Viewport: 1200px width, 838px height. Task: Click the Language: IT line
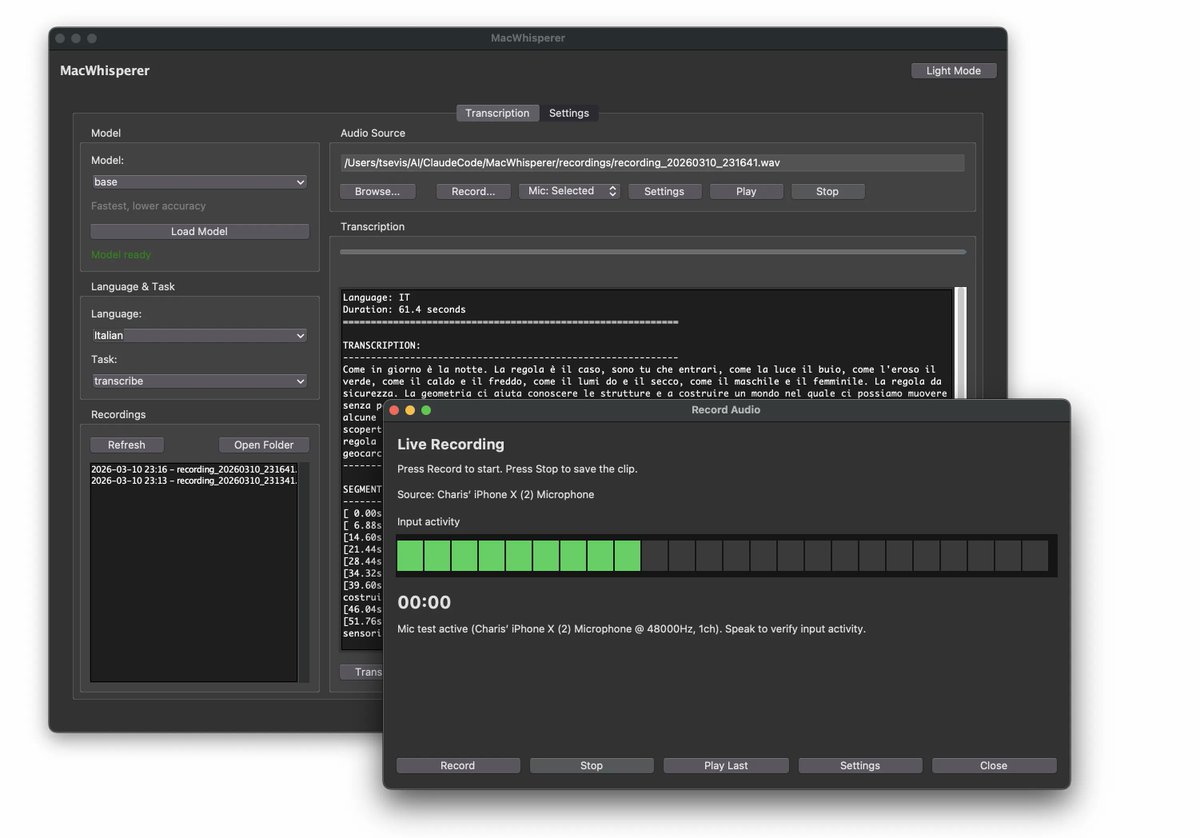pyautogui.click(x=376, y=298)
